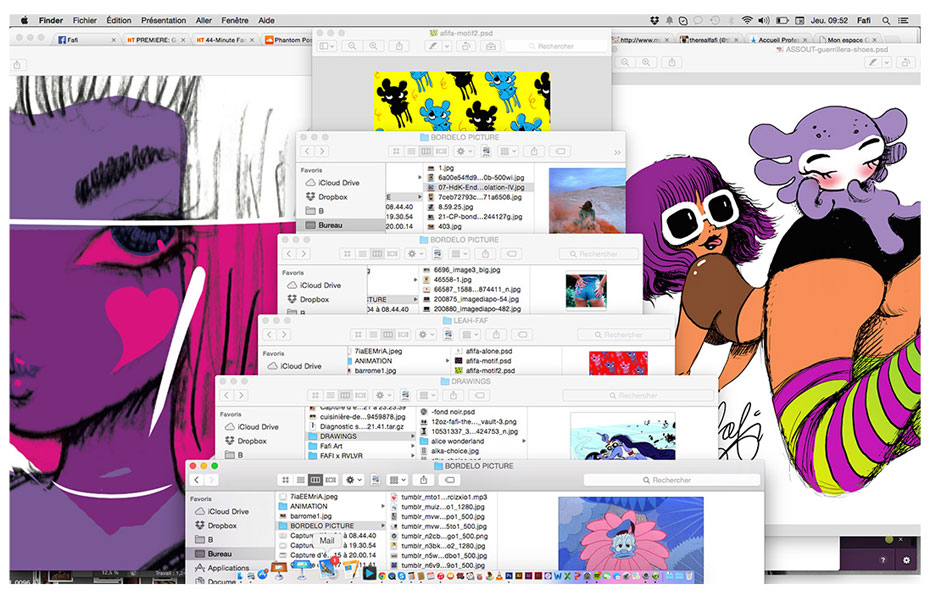Select tumblr_n2cb...go1_500.png file
The width and height of the screenshot is (930, 600).
coord(444,536)
